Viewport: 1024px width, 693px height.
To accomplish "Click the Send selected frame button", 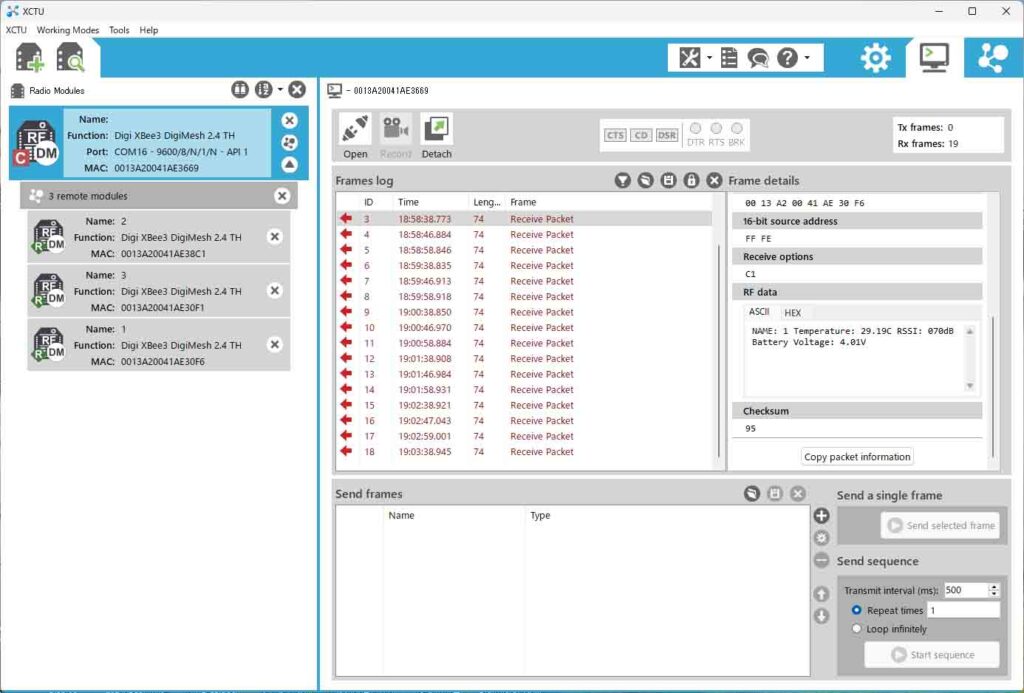I will pyautogui.click(x=940, y=525).
